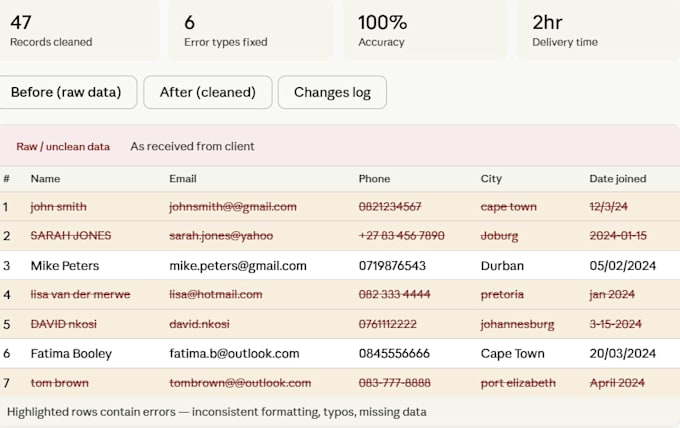Click the Email column header
Viewport: 680px width, 428px height.
(x=183, y=179)
